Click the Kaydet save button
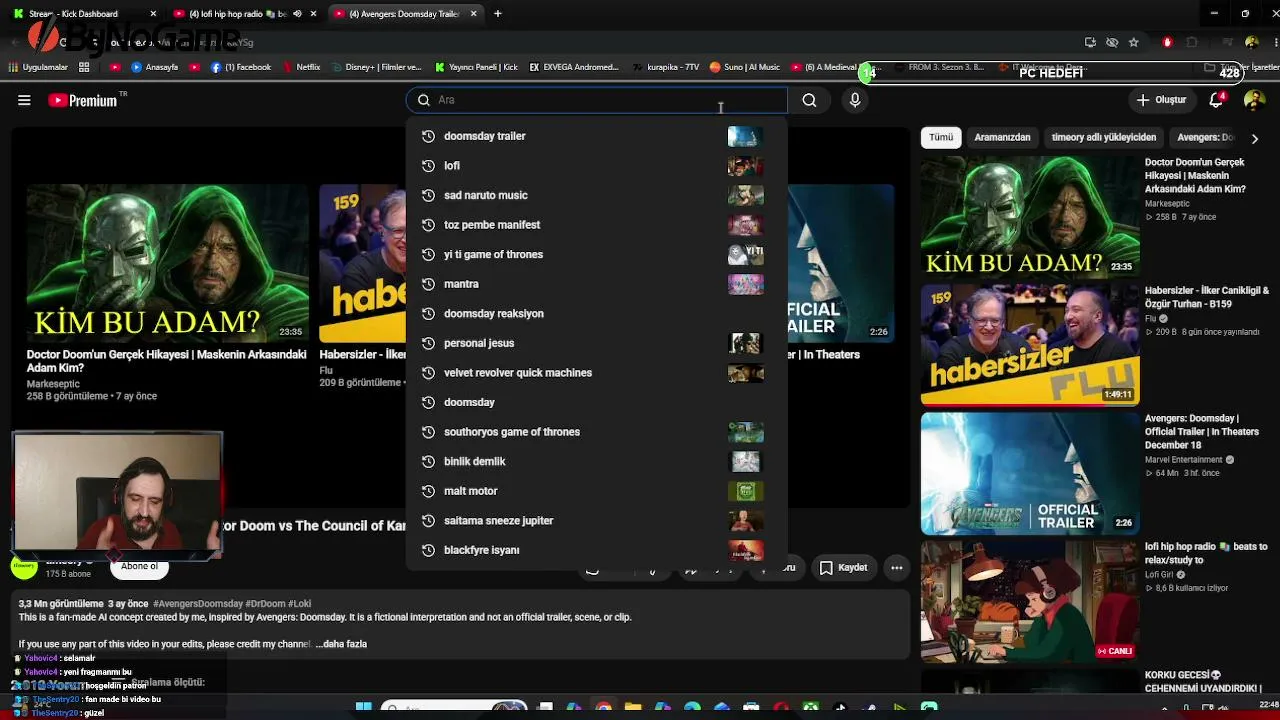Image resolution: width=1280 pixels, height=720 pixels. click(x=844, y=568)
